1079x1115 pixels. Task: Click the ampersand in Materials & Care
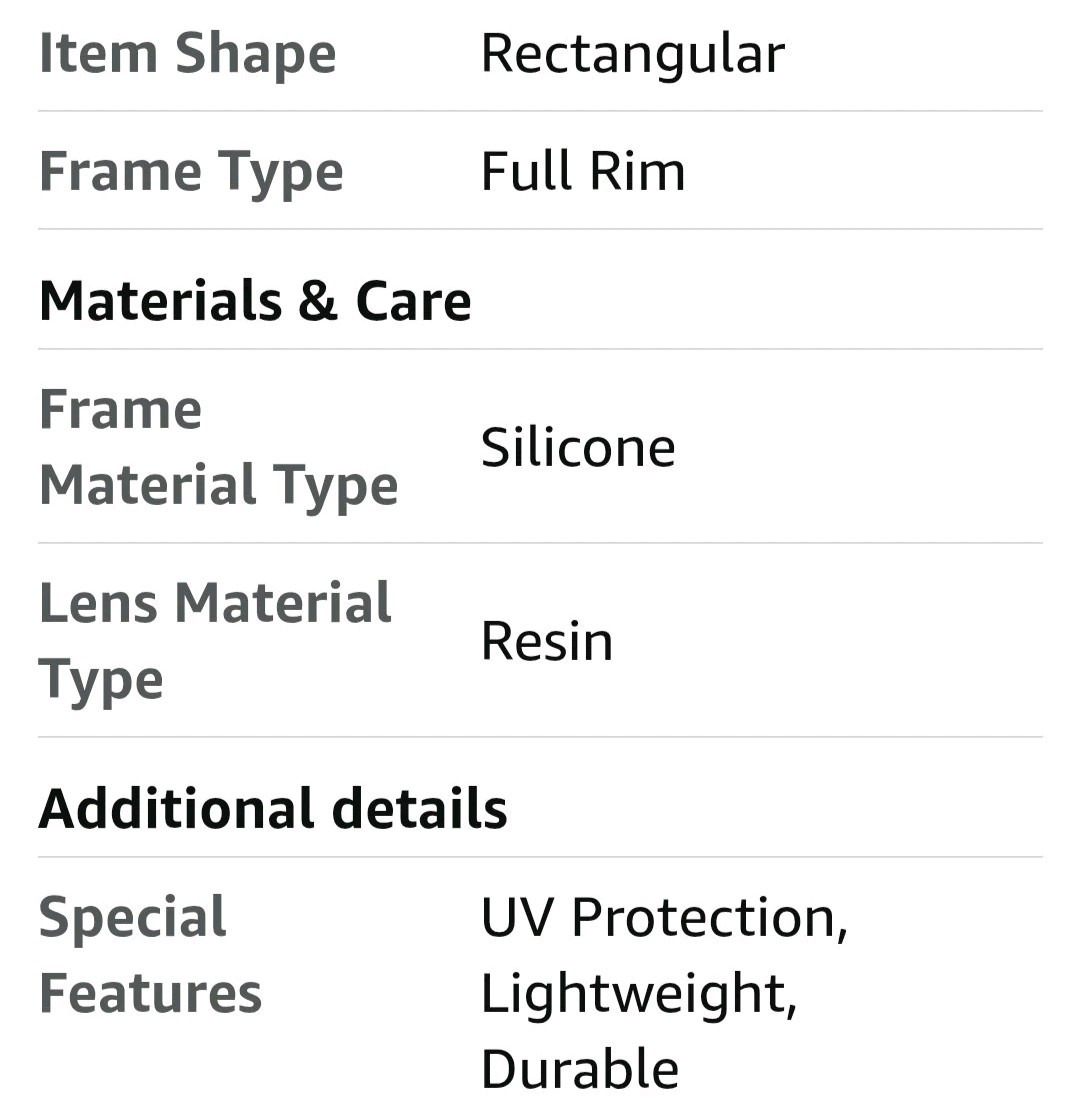click(x=318, y=301)
